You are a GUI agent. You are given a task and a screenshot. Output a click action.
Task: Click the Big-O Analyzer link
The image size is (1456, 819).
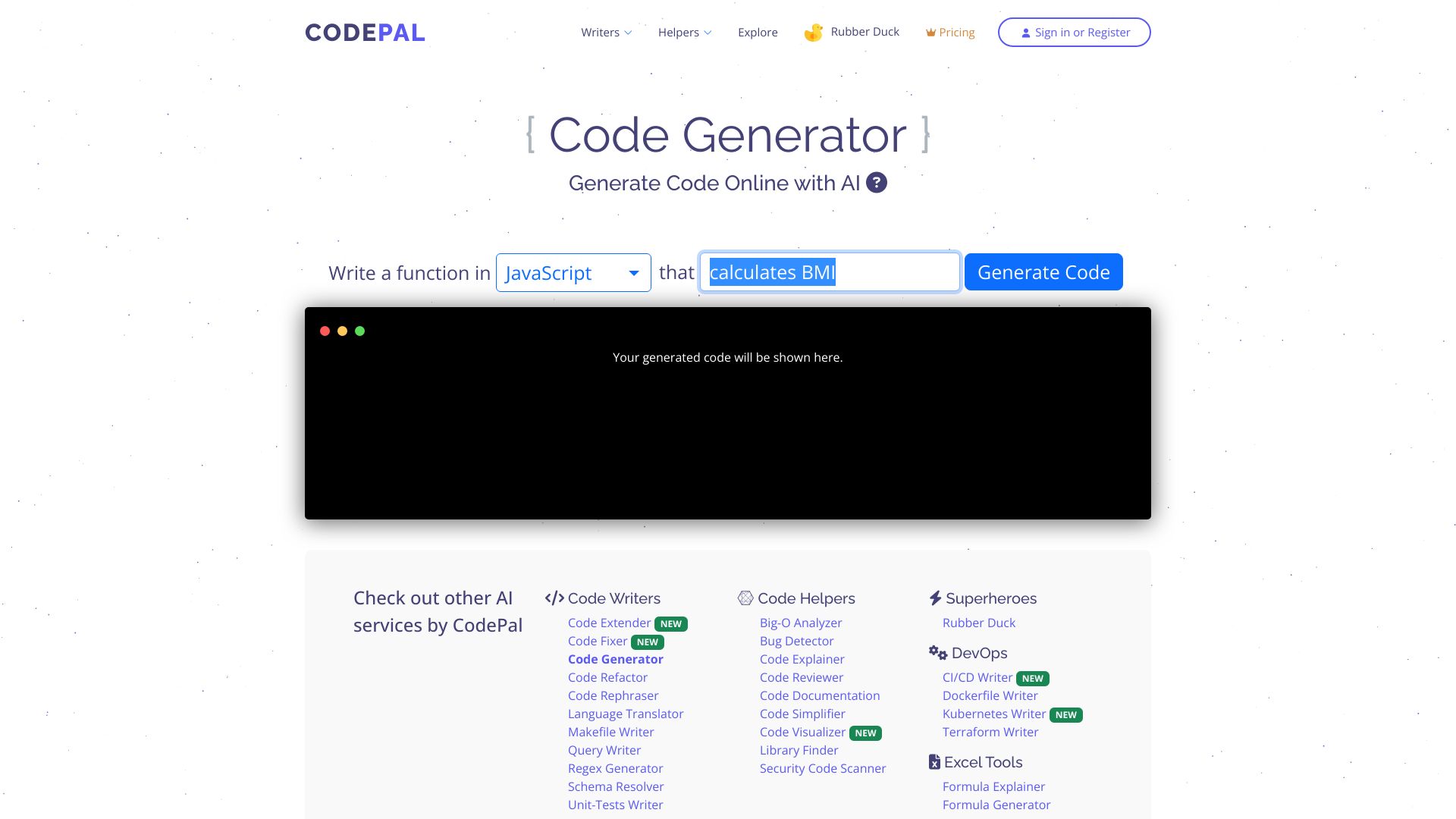click(x=800, y=622)
